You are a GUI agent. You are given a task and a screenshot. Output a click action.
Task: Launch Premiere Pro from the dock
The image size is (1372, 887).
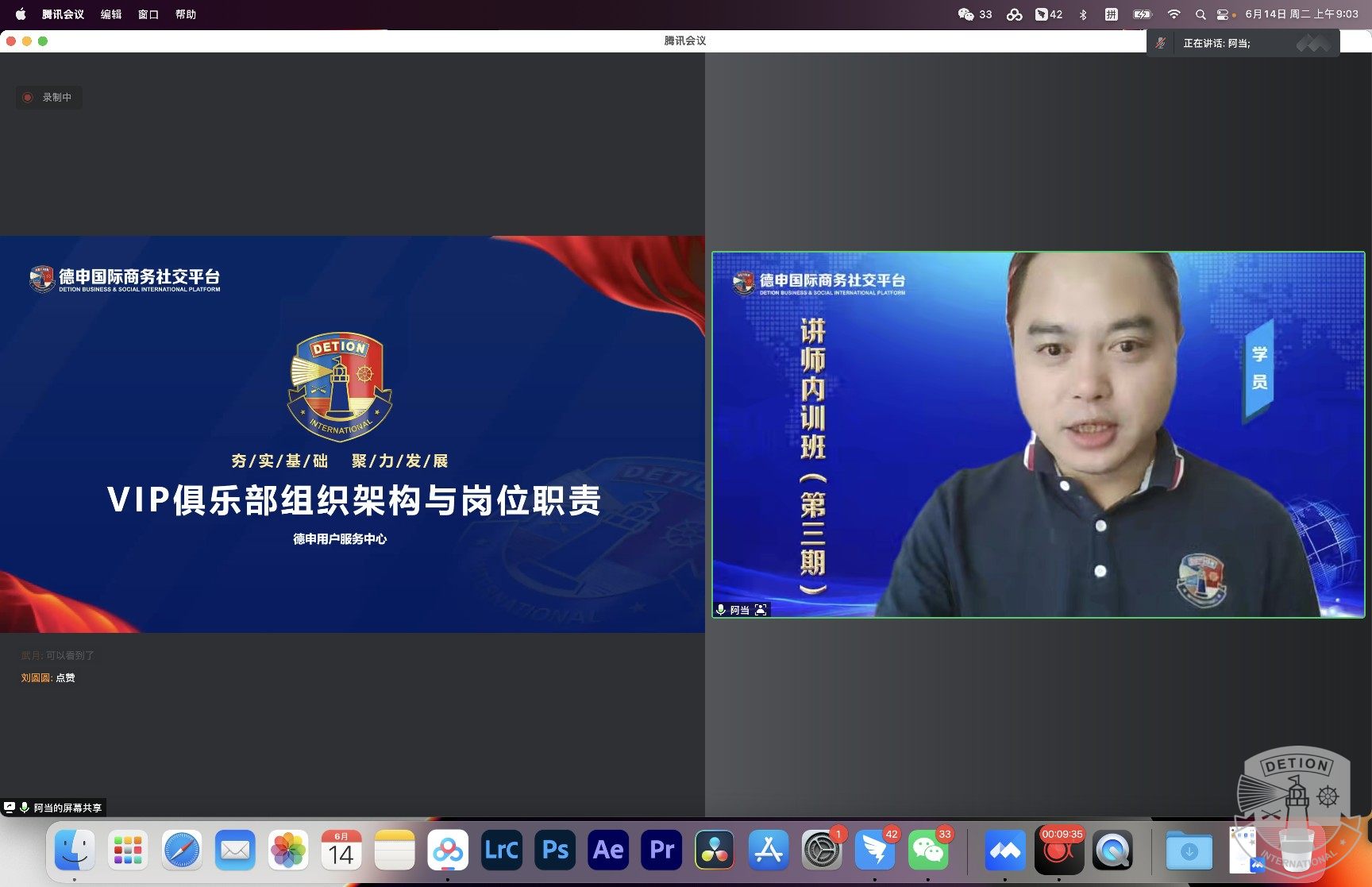tap(661, 850)
